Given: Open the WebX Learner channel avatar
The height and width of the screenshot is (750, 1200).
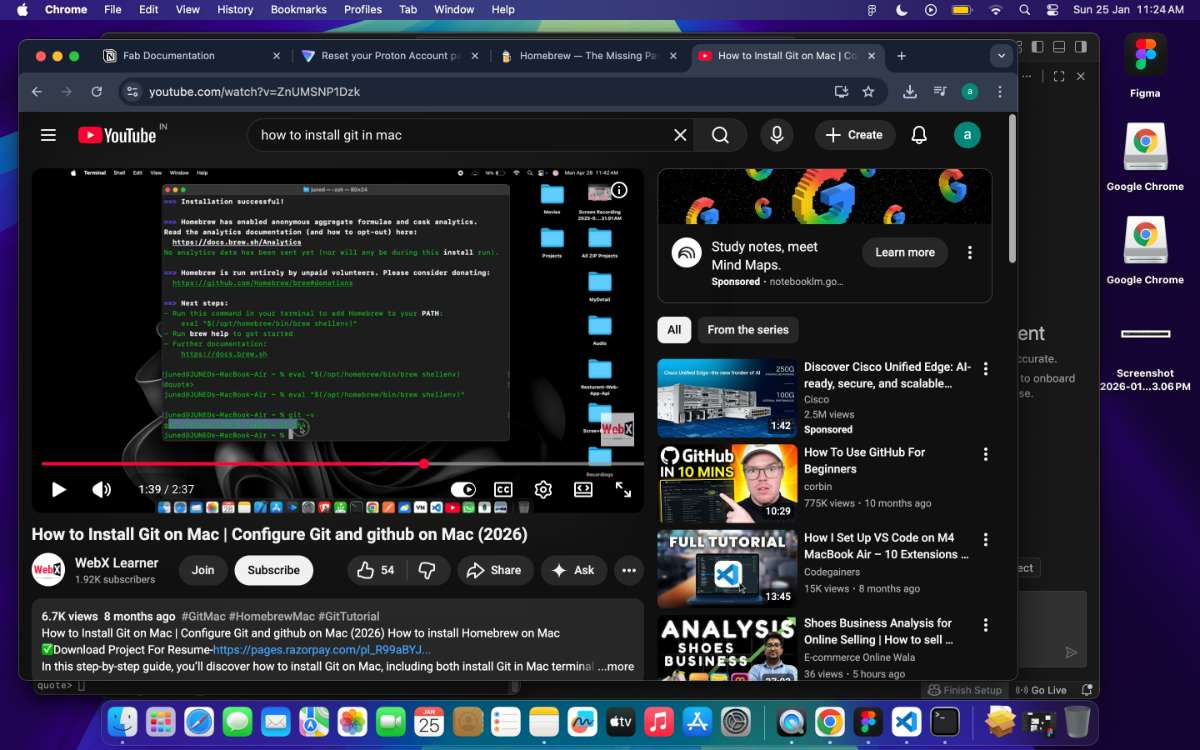Looking at the screenshot, I should coord(49,570).
